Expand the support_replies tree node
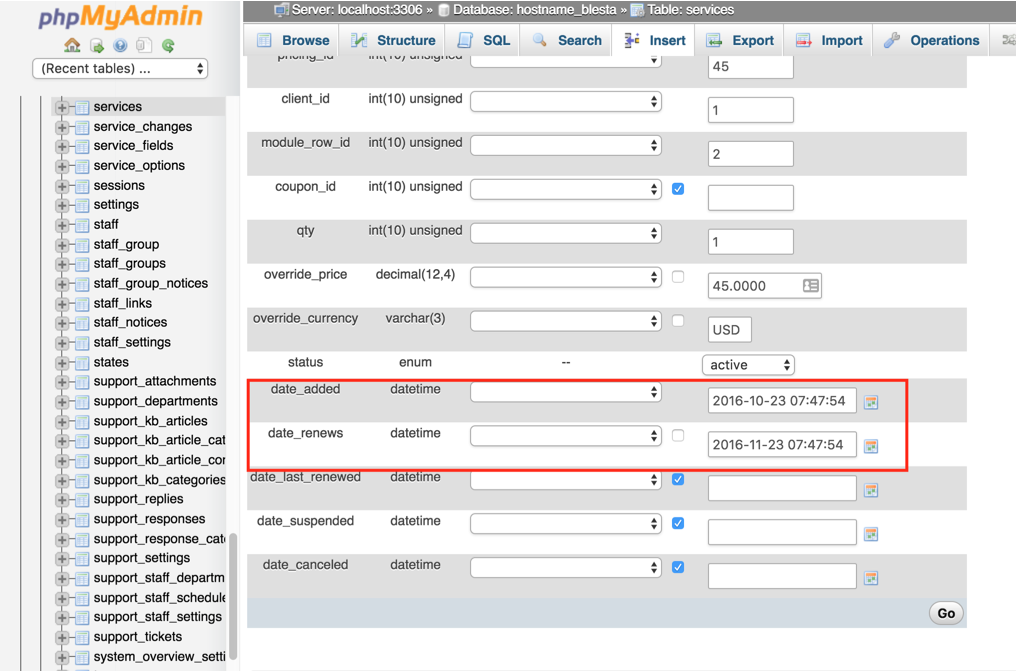 [62, 500]
